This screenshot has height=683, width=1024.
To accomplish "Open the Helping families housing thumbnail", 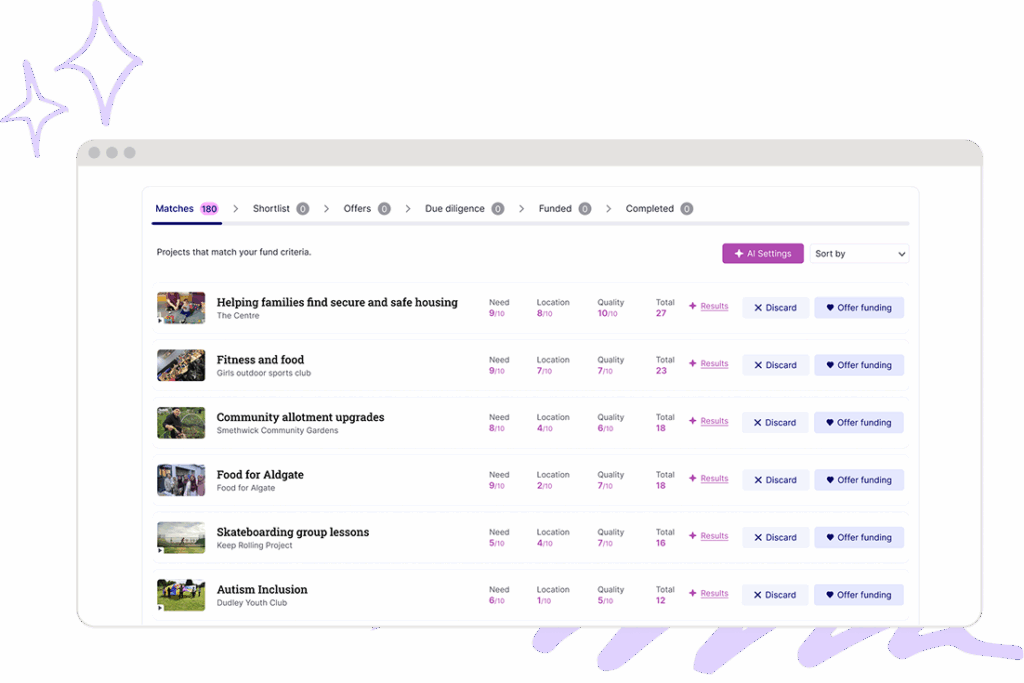I will point(181,308).
